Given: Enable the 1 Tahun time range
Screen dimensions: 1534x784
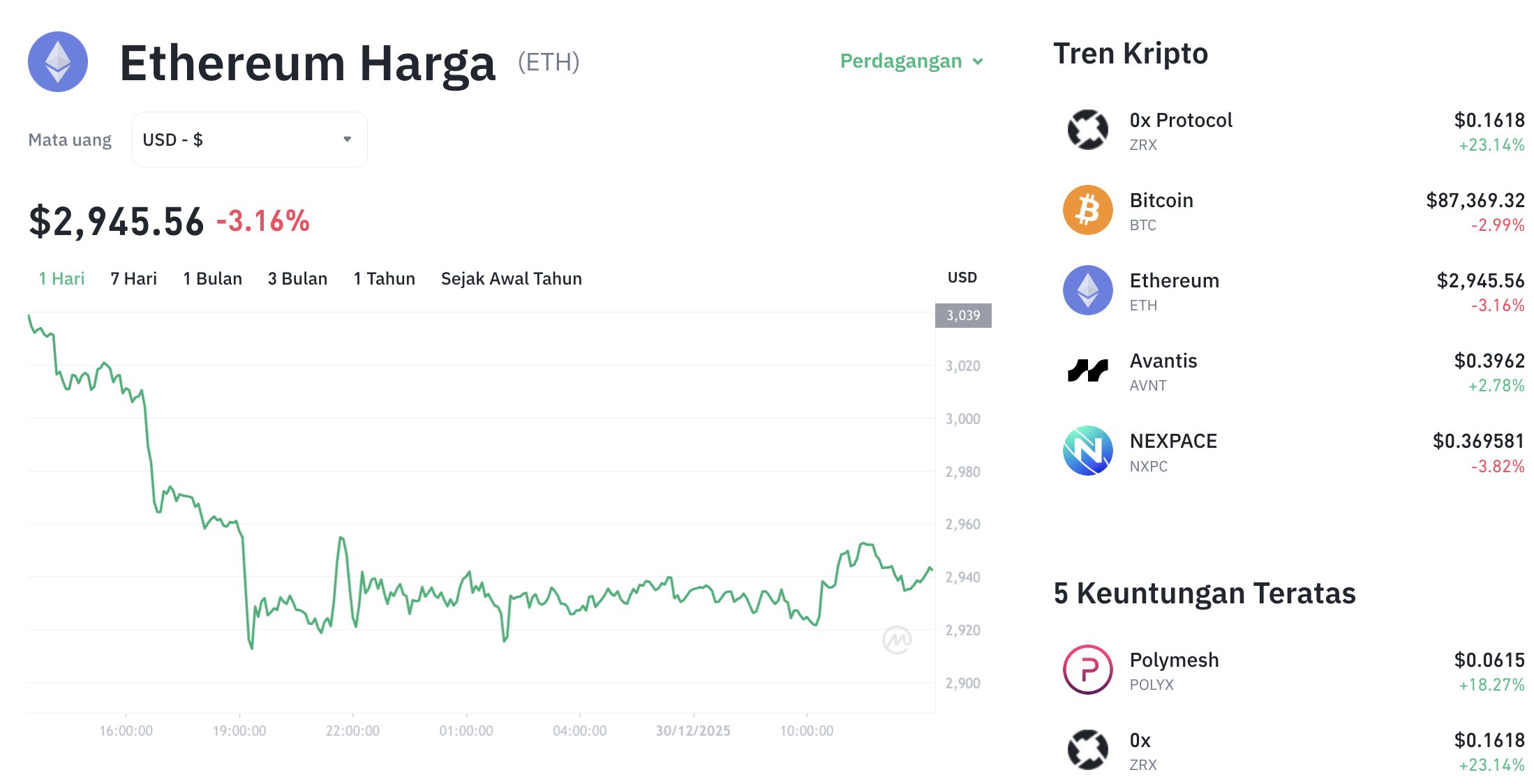Looking at the screenshot, I should [x=384, y=278].
